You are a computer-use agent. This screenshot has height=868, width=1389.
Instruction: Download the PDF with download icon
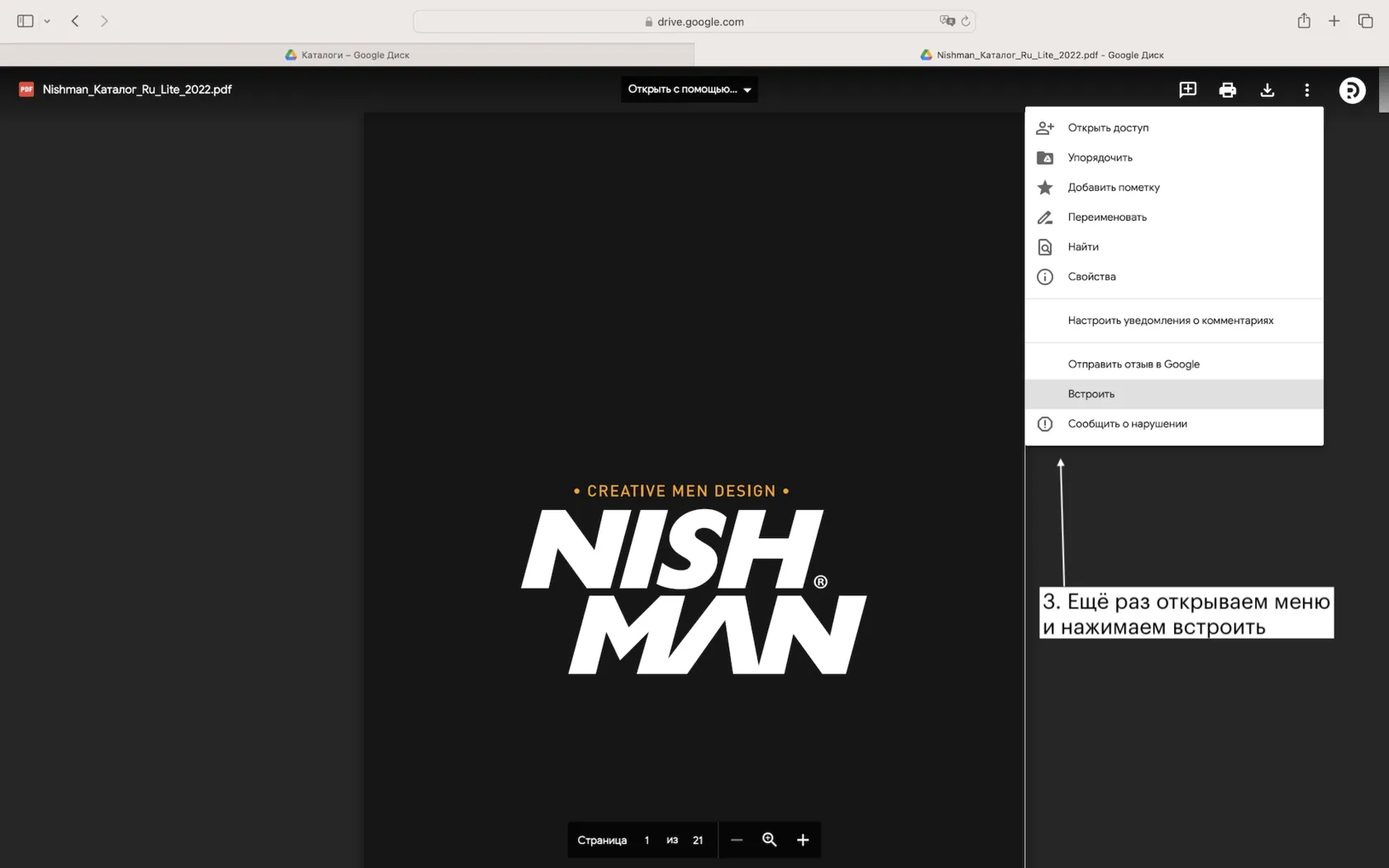click(1267, 90)
